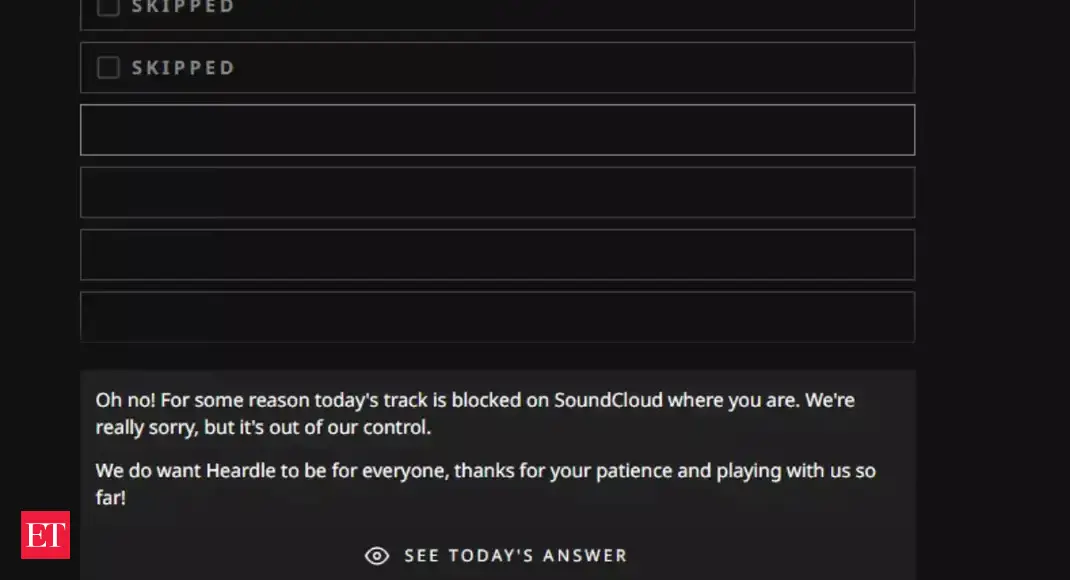The width and height of the screenshot is (1070, 580).
Task: Click the red ET logo
Action: coord(45,535)
